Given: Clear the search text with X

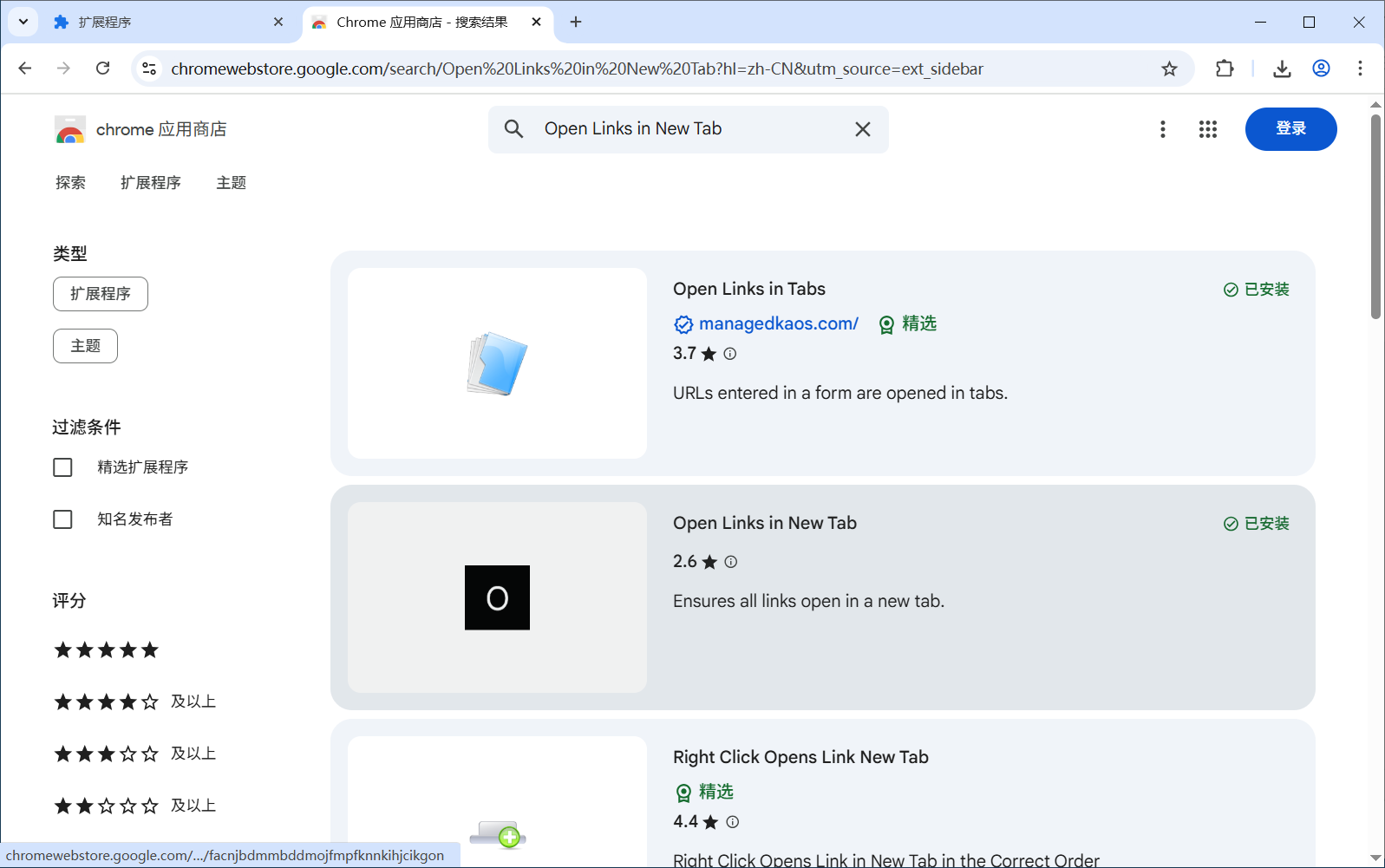Looking at the screenshot, I should [x=862, y=129].
